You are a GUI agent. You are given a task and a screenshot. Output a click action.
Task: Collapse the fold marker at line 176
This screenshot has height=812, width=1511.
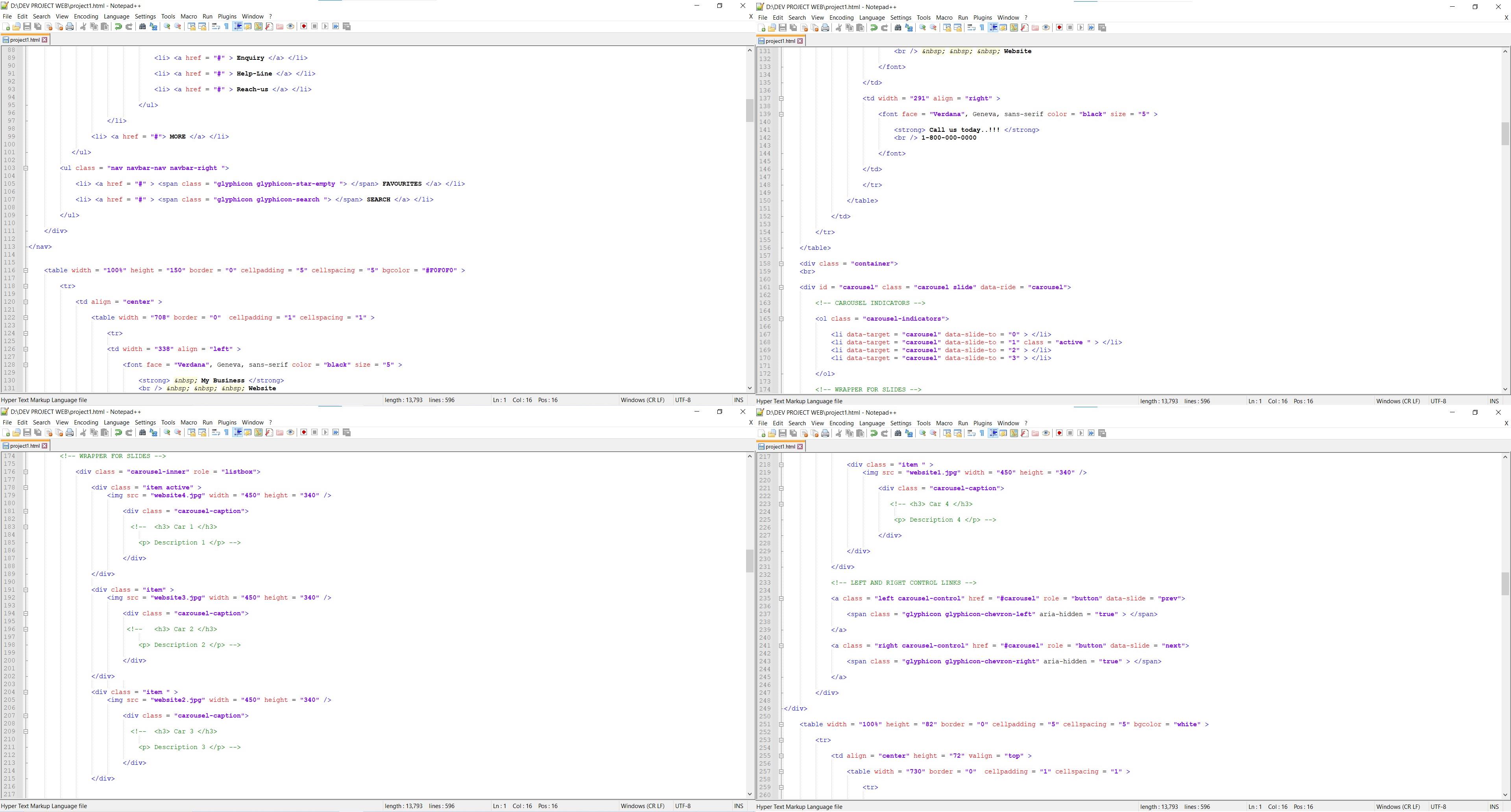26,472
